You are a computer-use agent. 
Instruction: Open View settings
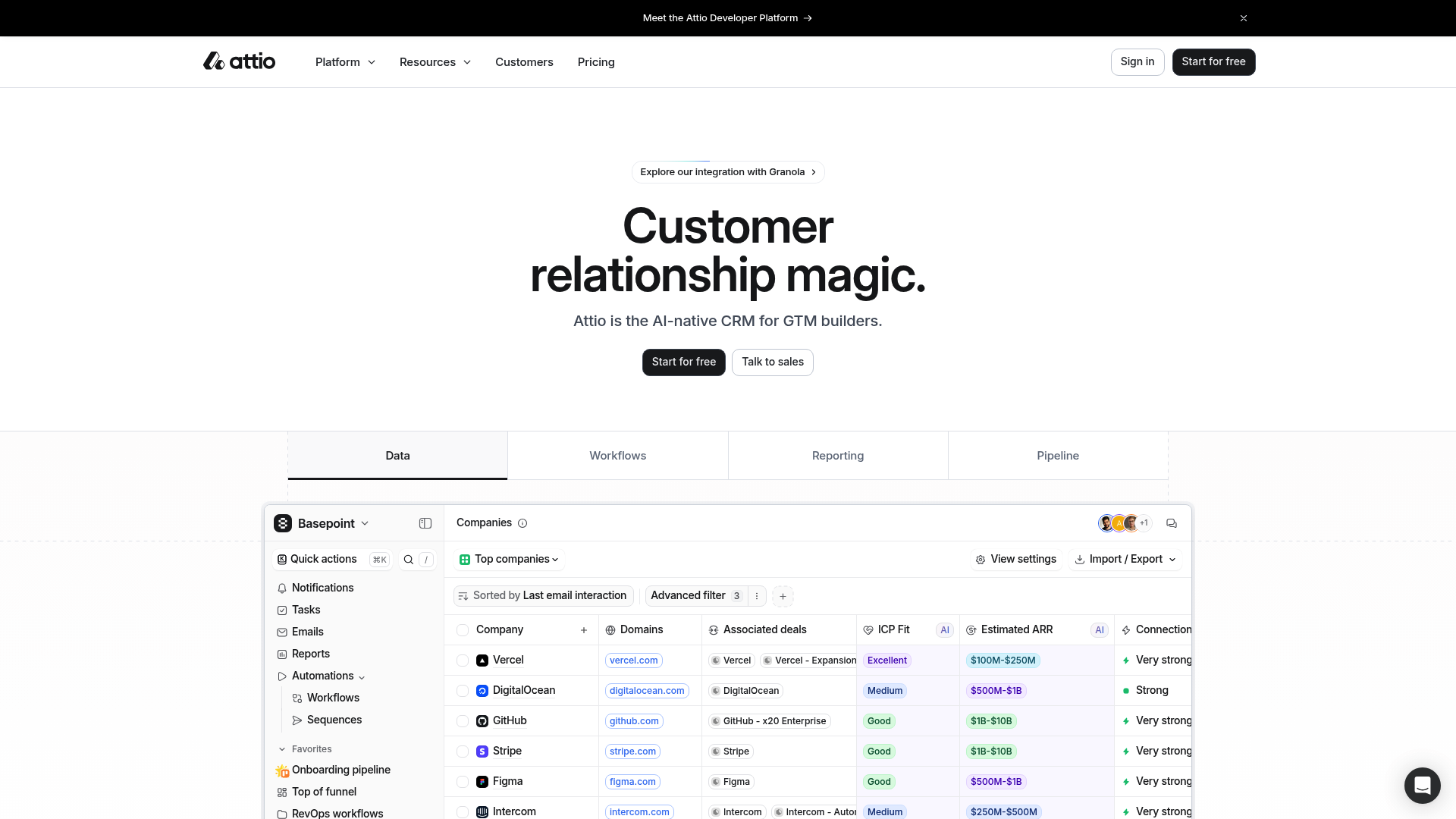(x=1016, y=560)
